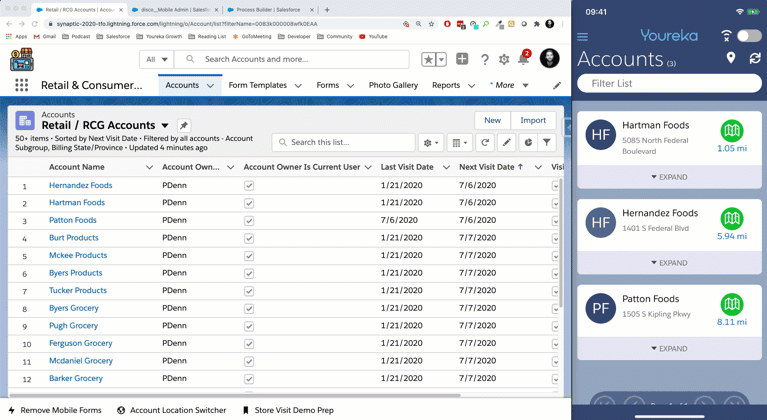Click the edit list pencil icon
767x420 pixels.
(506, 142)
